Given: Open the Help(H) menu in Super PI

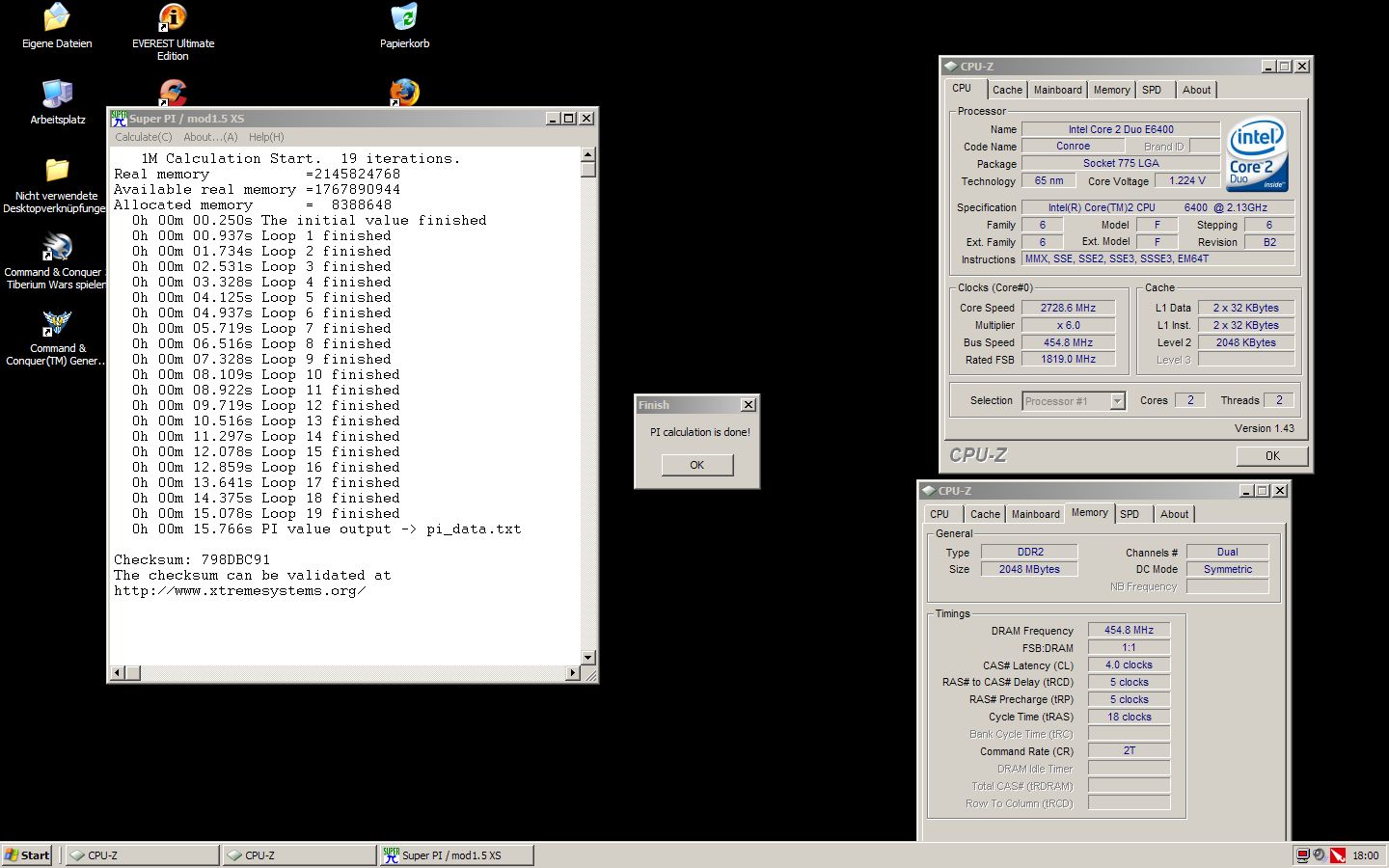Looking at the screenshot, I should point(266,137).
